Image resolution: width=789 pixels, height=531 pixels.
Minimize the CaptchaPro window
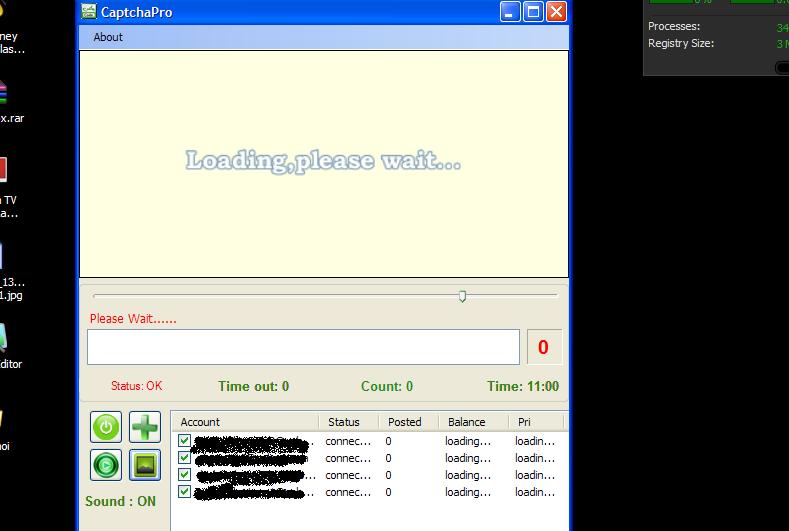pos(510,12)
